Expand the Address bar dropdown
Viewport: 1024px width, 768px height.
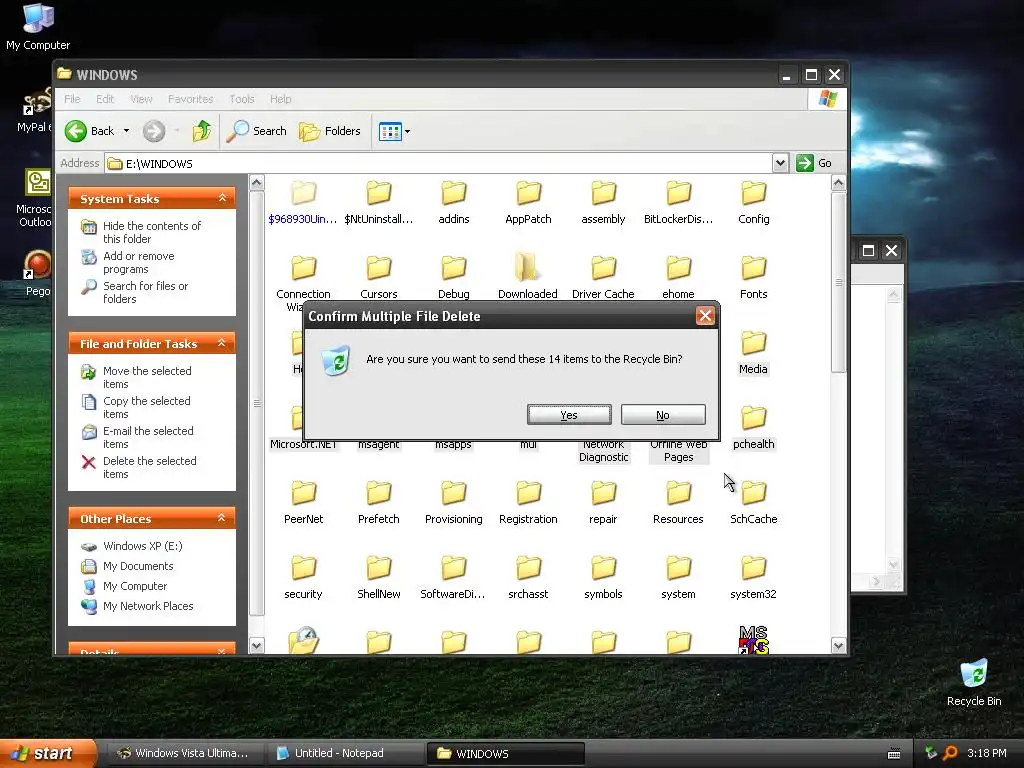point(780,163)
